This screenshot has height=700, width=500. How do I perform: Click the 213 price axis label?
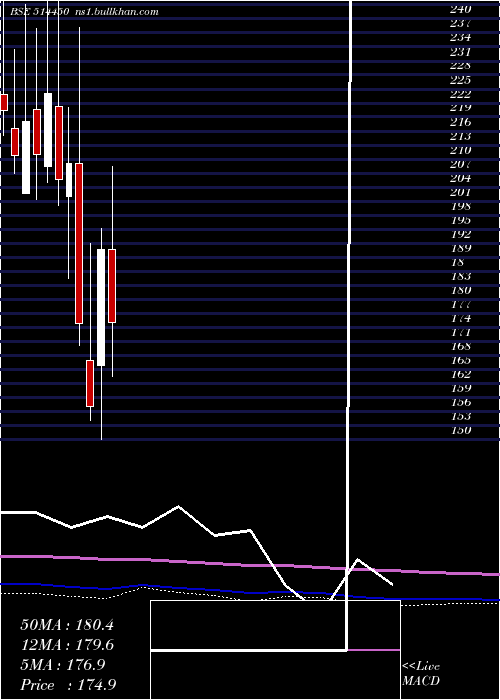tap(460, 136)
